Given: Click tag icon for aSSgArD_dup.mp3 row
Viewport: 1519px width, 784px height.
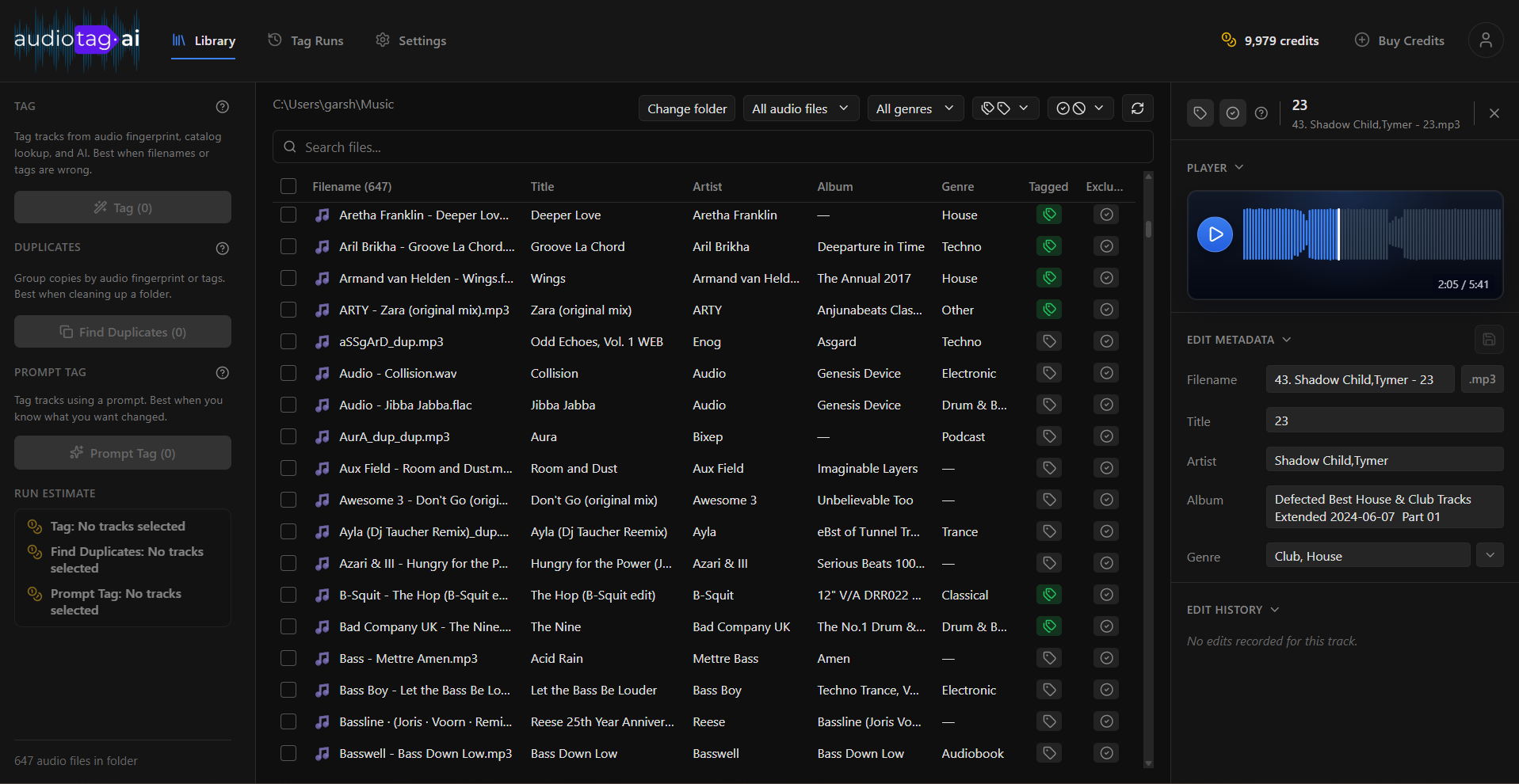Looking at the screenshot, I should 1049,341.
